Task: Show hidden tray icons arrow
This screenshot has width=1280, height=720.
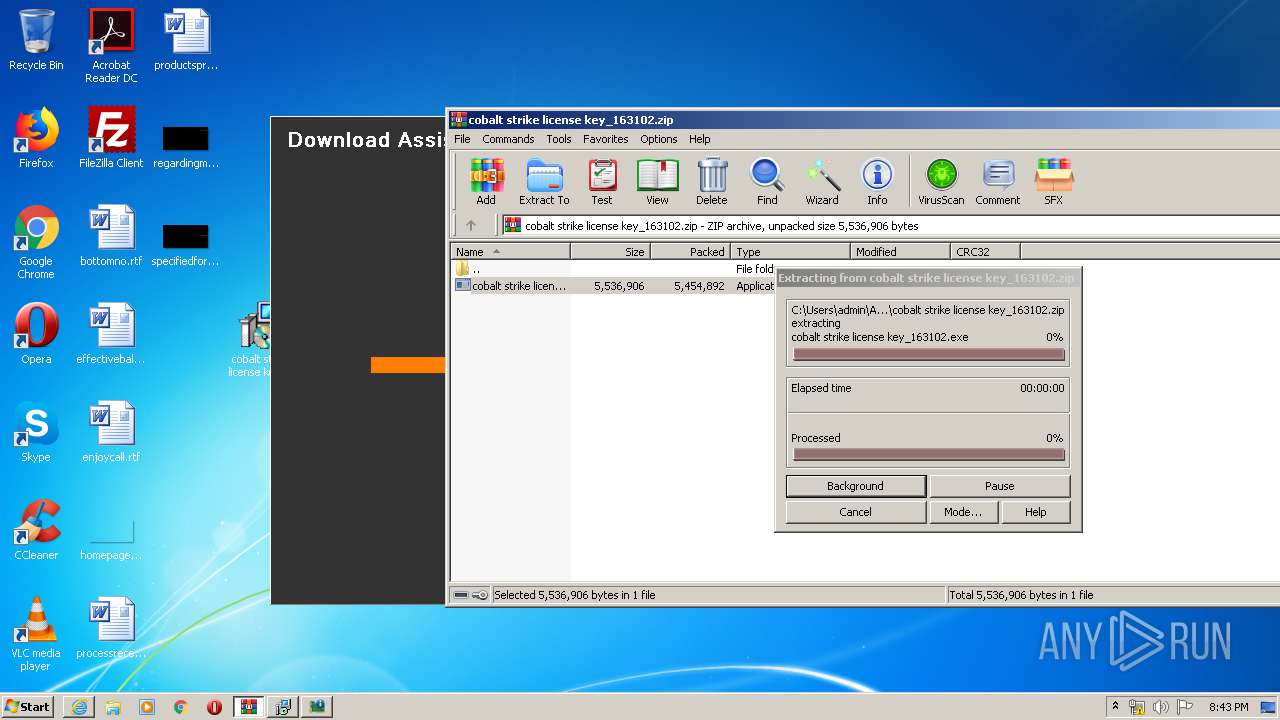Action: (x=1115, y=707)
